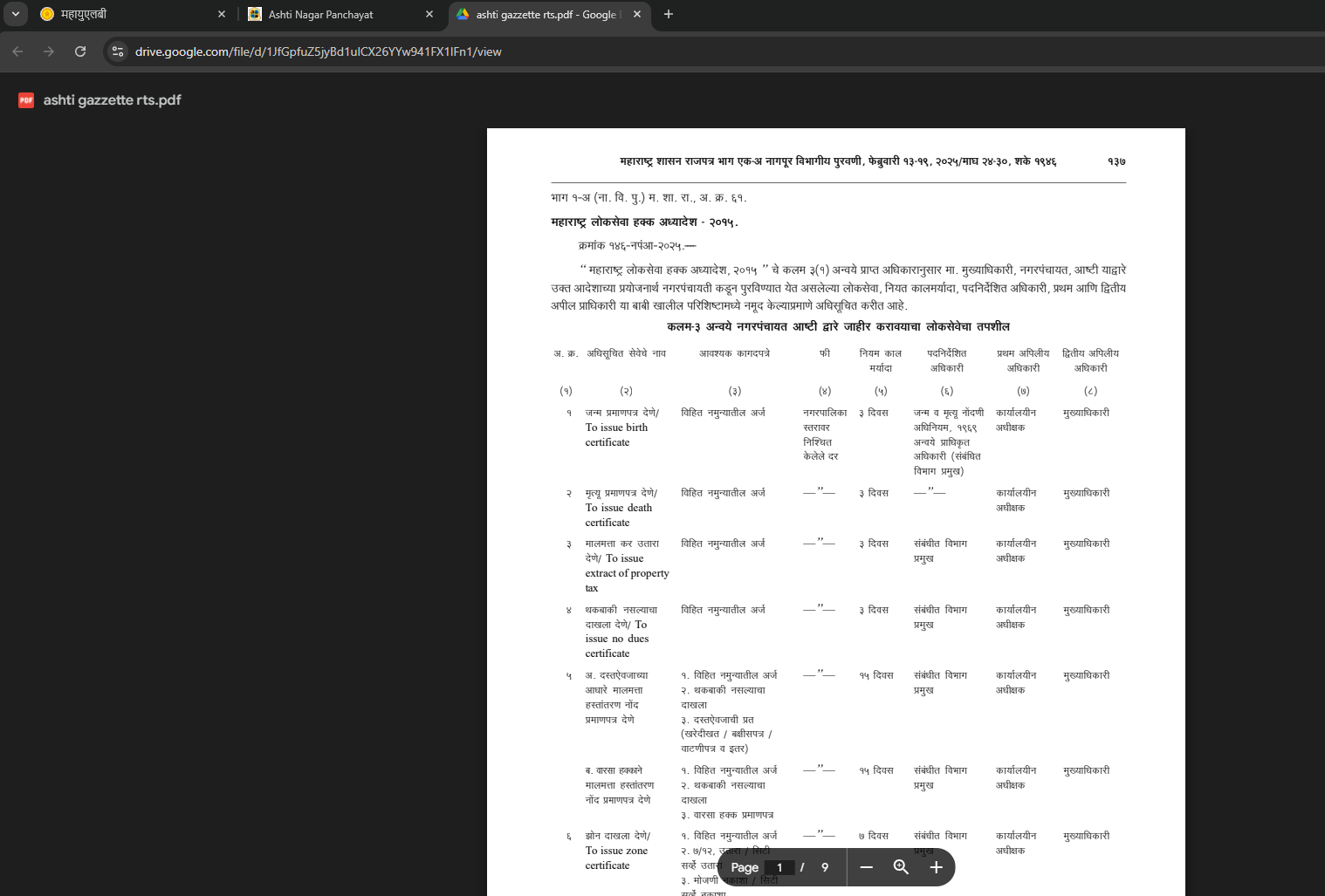
Task: Click 'To issue birth certificate' text
Action: point(616,434)
